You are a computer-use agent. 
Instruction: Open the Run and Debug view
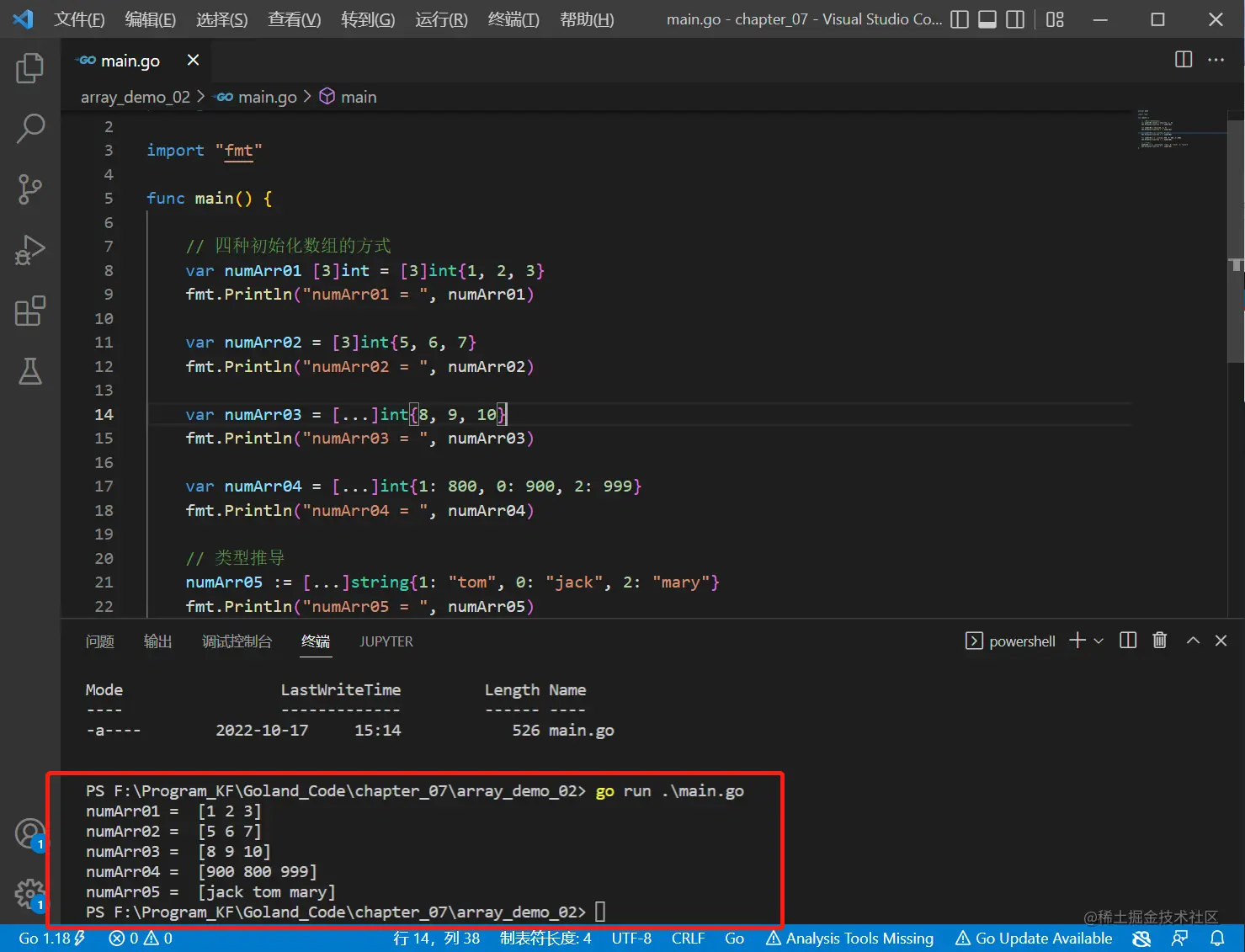coord(30,250)
